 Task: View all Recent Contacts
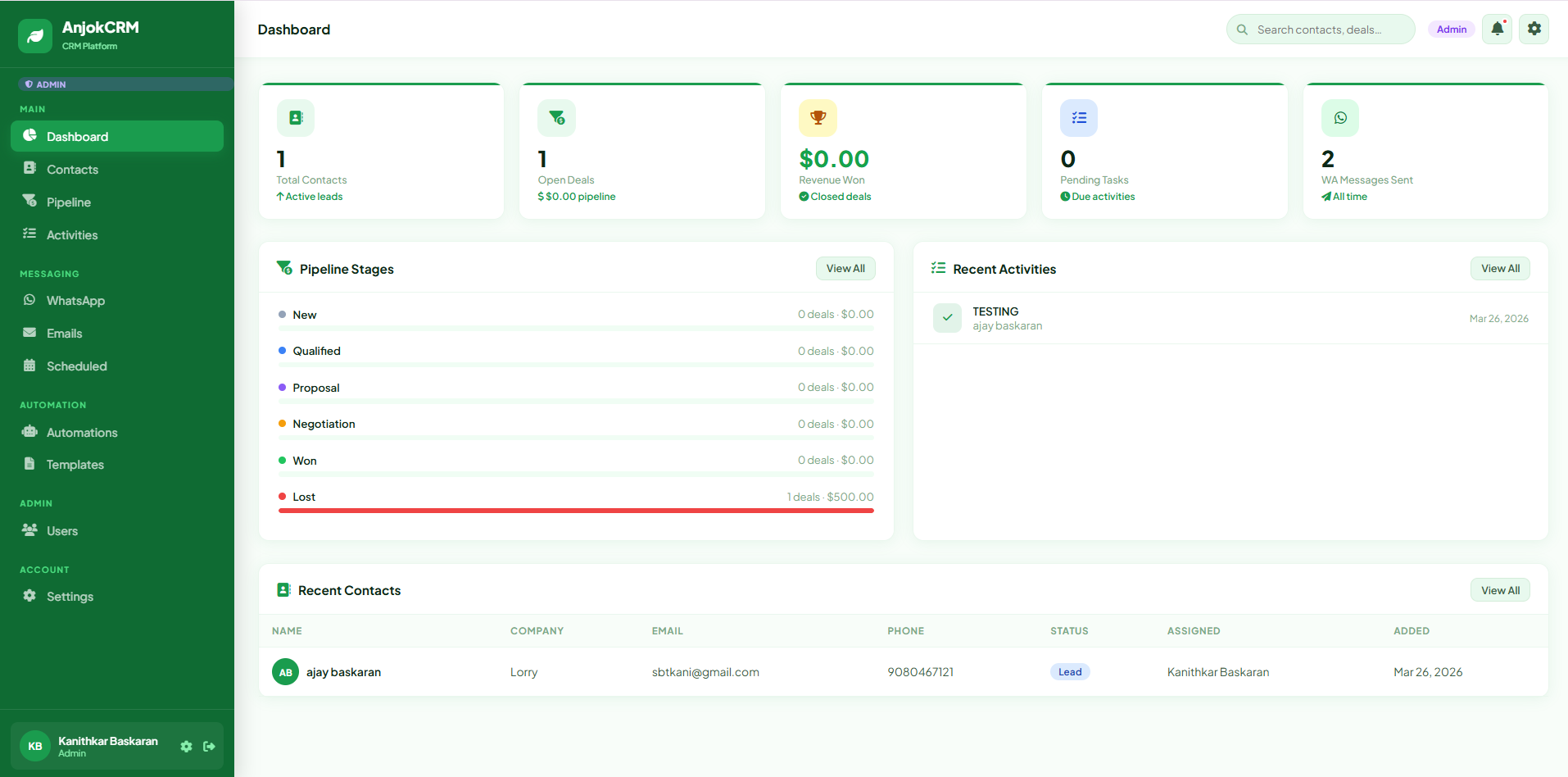(x=1499, y=591)
